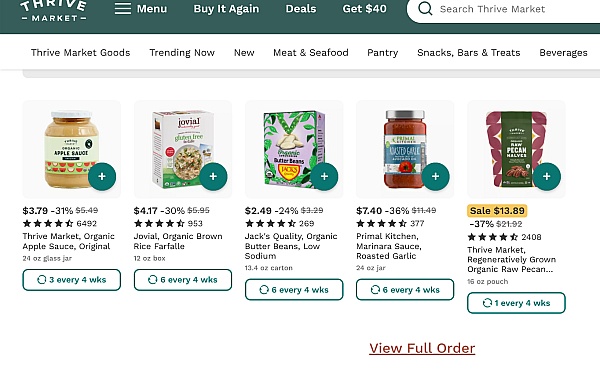Add Organic Apple Sauce with plus icon
Viewport: 600px width, 373px height.
tap(102, 176)
